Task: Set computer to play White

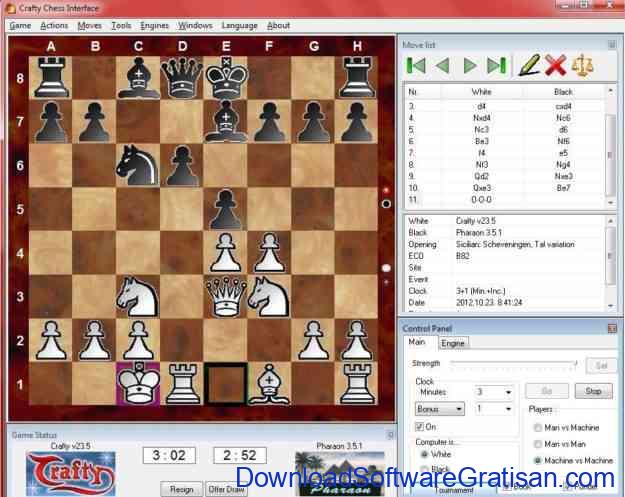Action: 424,454
